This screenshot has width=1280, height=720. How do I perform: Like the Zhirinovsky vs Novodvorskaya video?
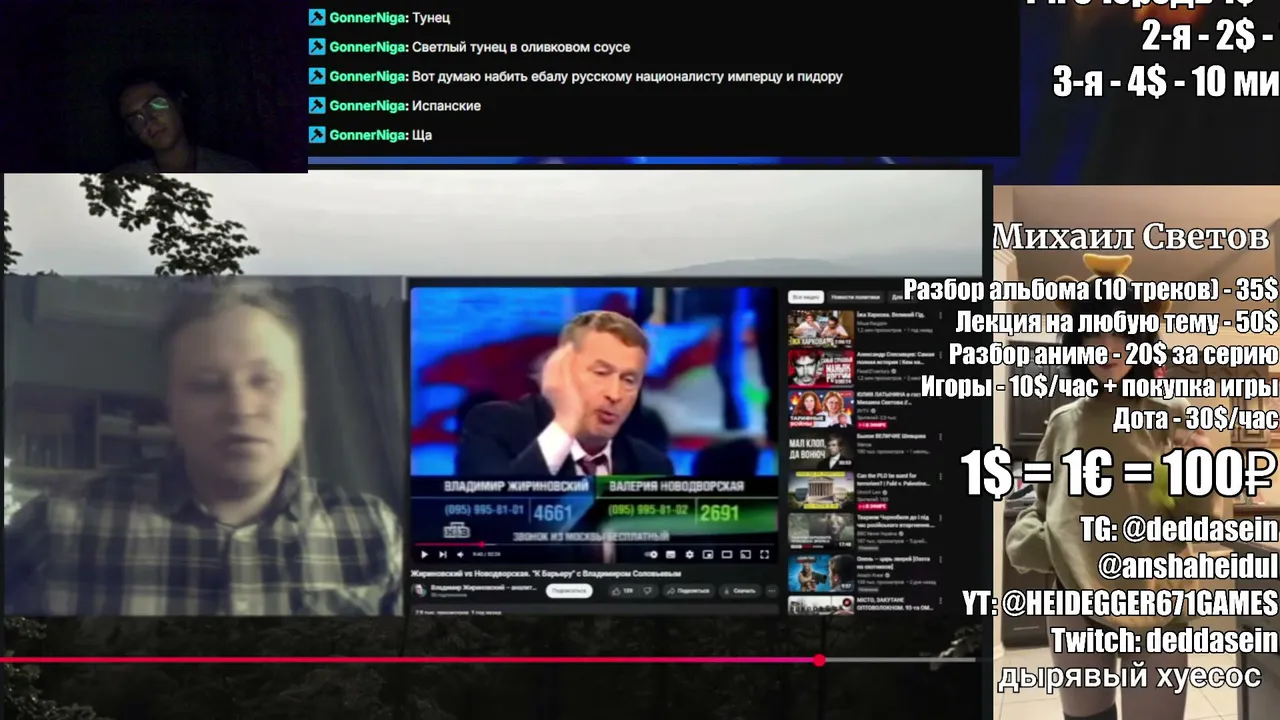[621, 591]
